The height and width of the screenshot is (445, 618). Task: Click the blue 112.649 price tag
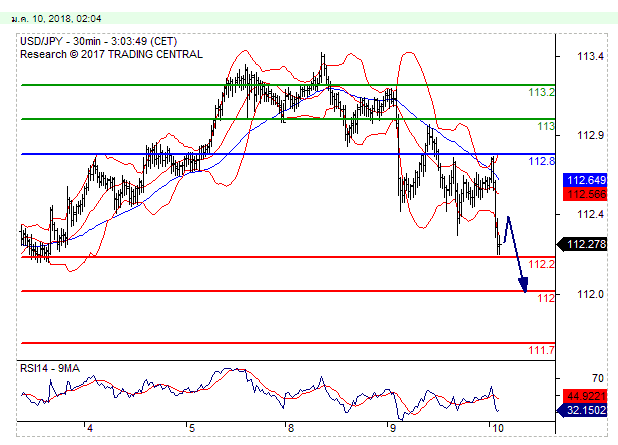[x=585, y=180]
